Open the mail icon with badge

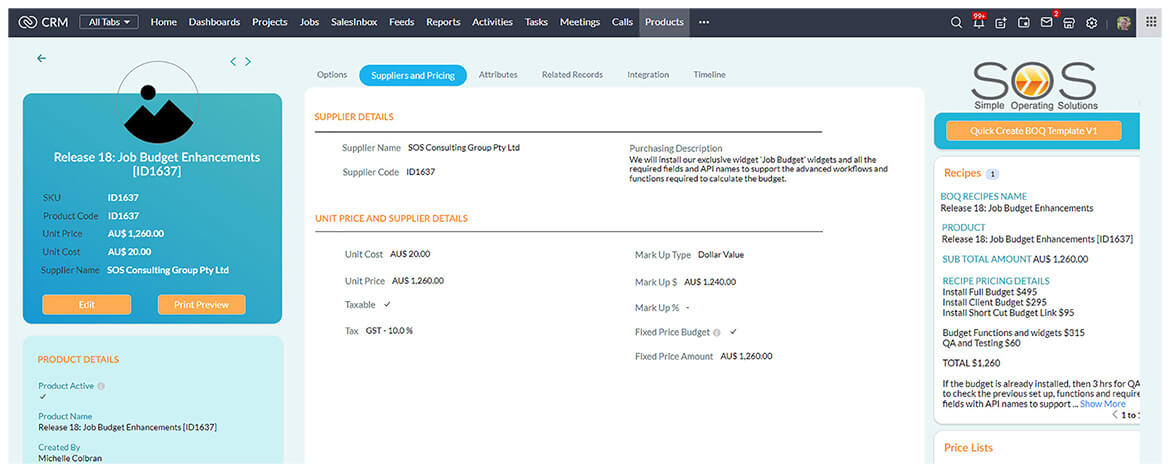1046,22
